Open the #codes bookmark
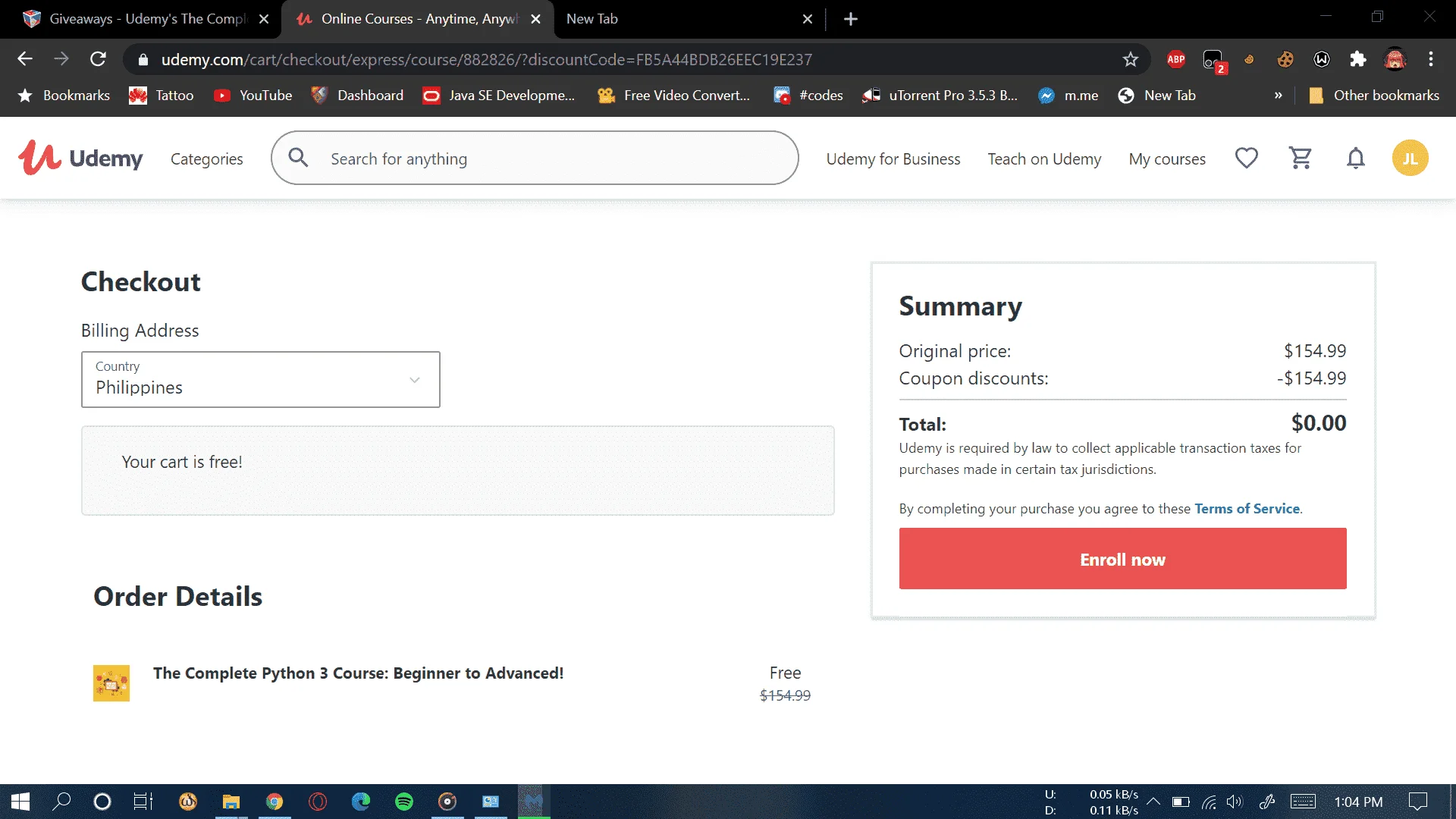Image resolution: width=1456 pixels, height=819 pixels. point(808,96)
